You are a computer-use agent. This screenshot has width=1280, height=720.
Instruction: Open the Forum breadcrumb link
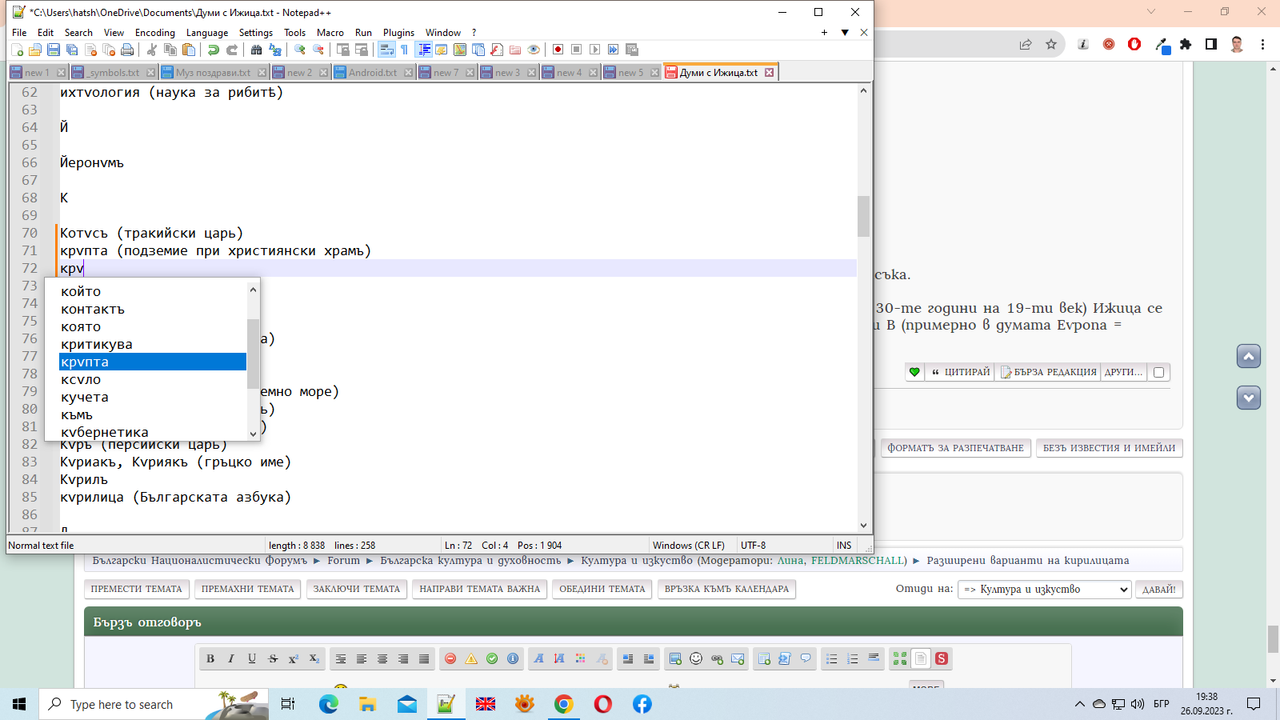coord(343,560)
